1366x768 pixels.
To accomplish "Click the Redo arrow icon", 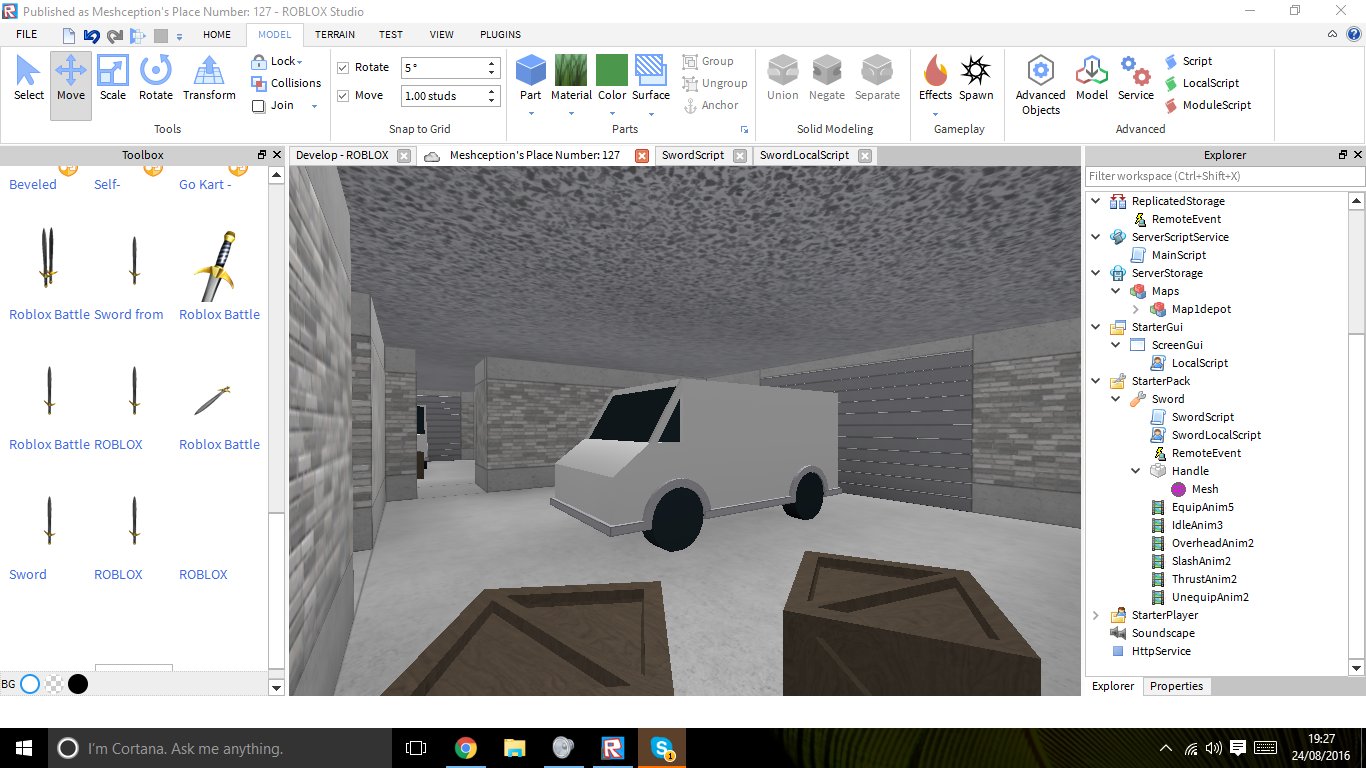I will coord(114,35).
